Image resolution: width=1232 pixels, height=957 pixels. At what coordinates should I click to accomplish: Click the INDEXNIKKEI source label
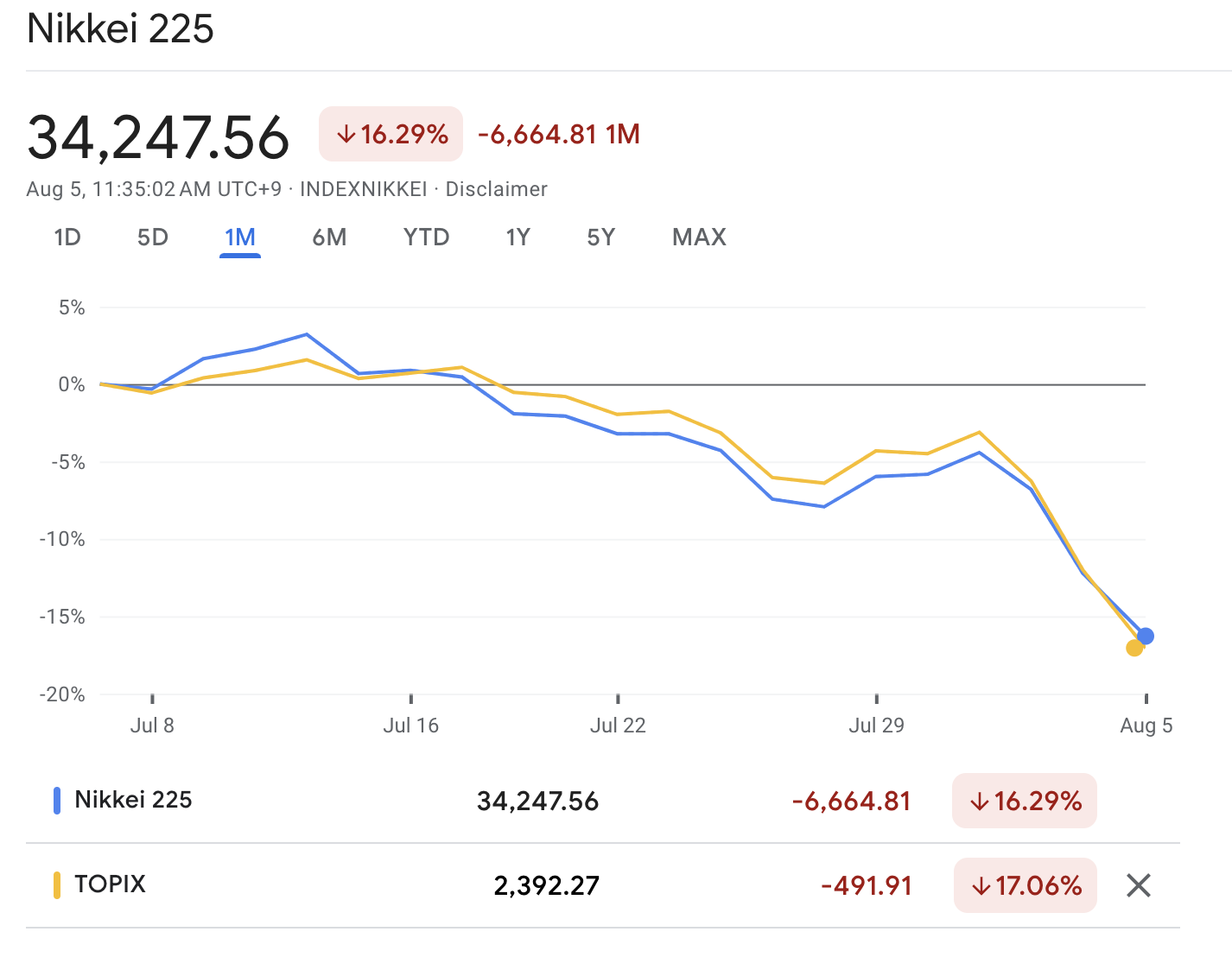(362, 188)
